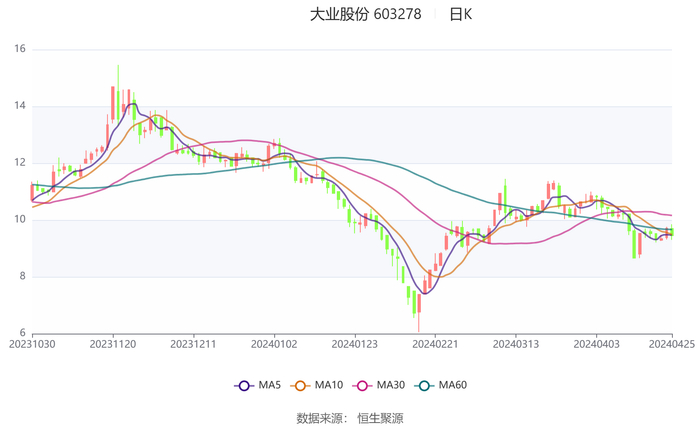Select the 12 price axis label
Viewport: 700px width, 426px height.
pyautogui.click(x=19, y=163)
